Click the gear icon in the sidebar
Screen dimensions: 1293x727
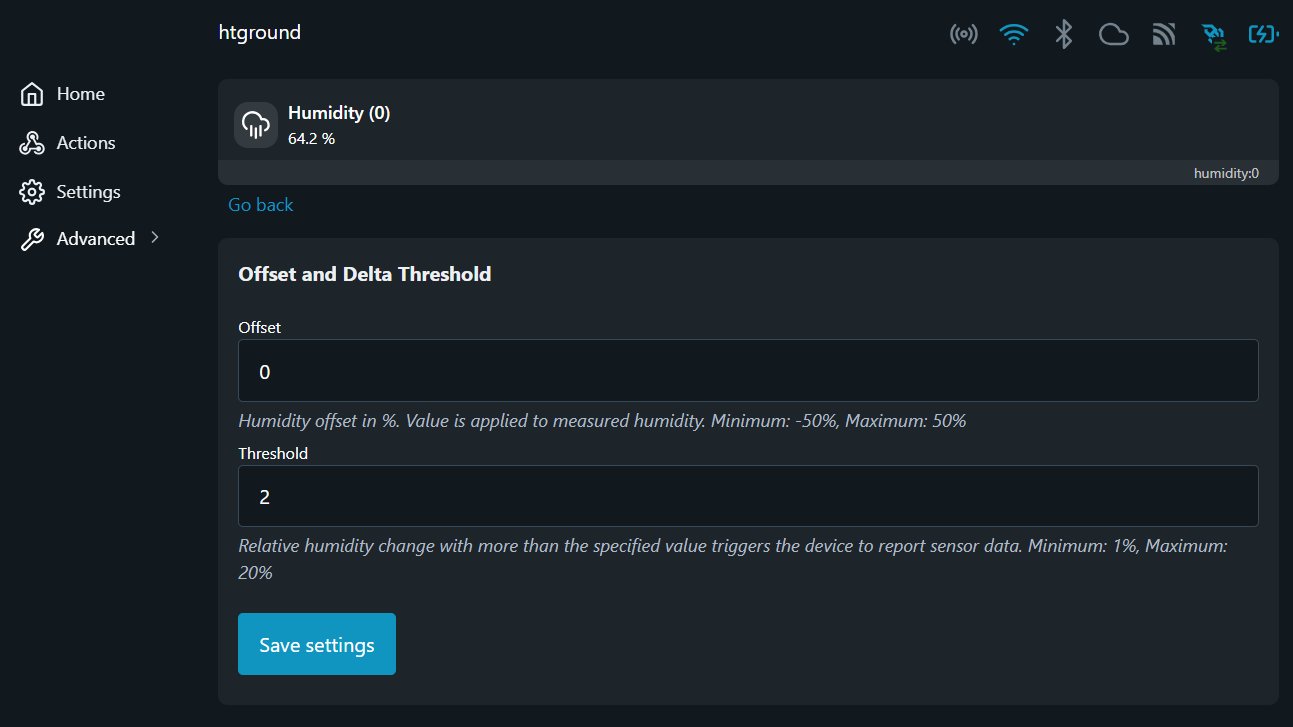point(32,192)
